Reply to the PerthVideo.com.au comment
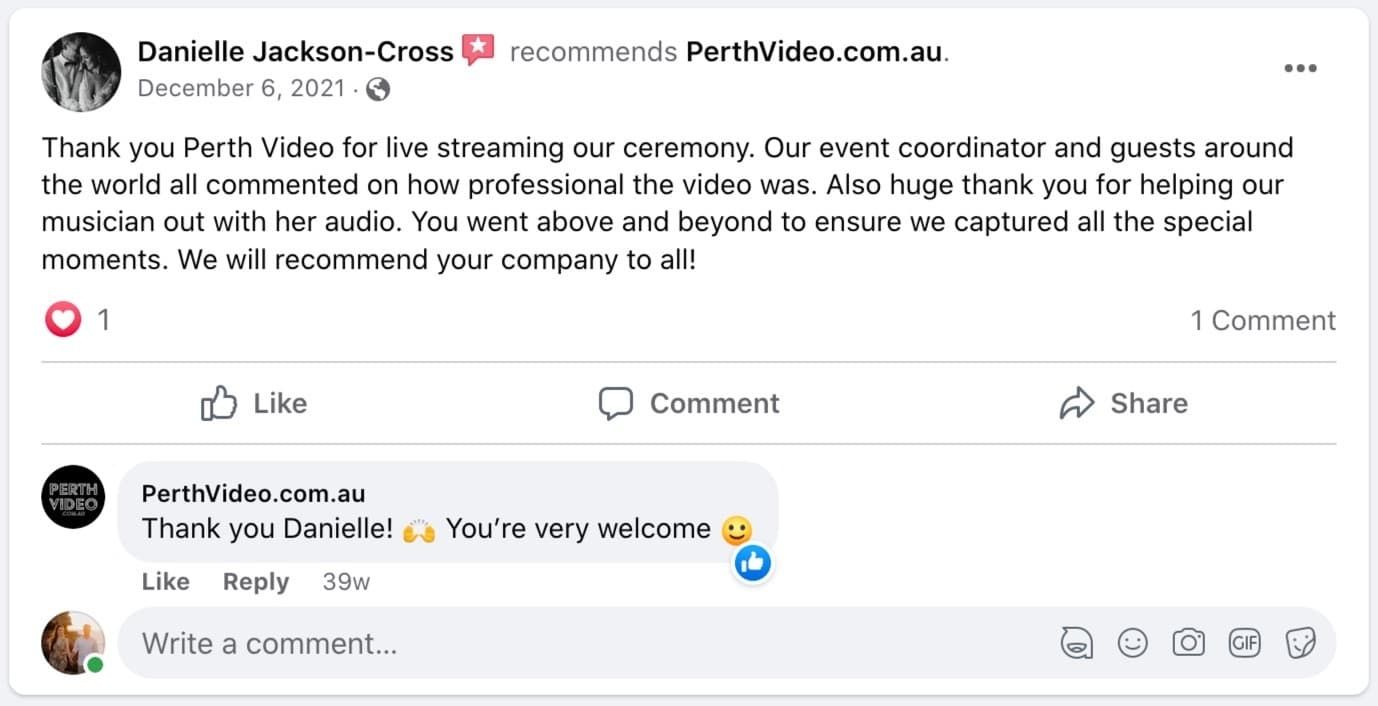Screen dimensions: 1378x706 click(255, 582)
